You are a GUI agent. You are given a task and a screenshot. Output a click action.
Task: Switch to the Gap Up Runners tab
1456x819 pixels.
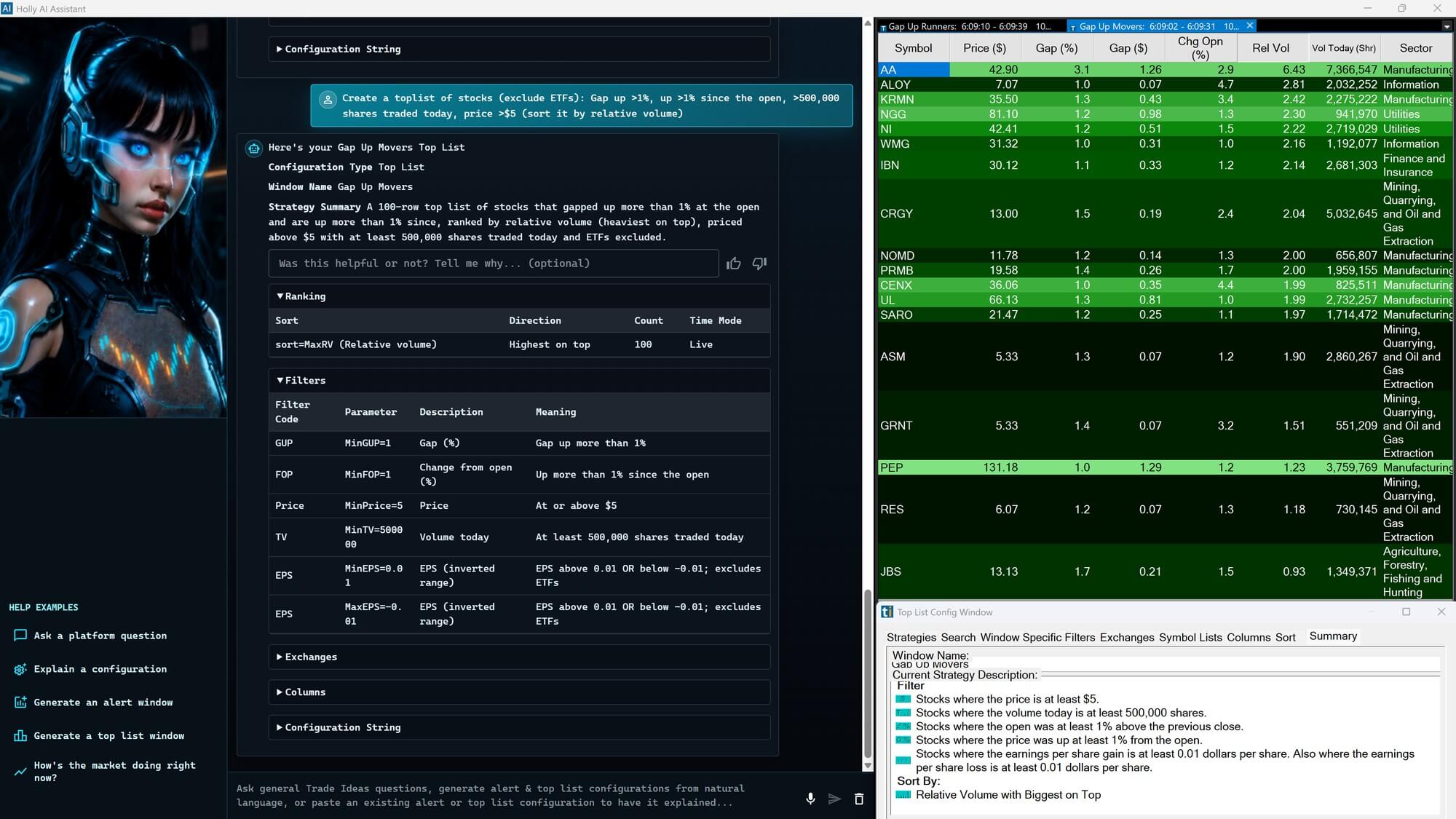(971, 26)
